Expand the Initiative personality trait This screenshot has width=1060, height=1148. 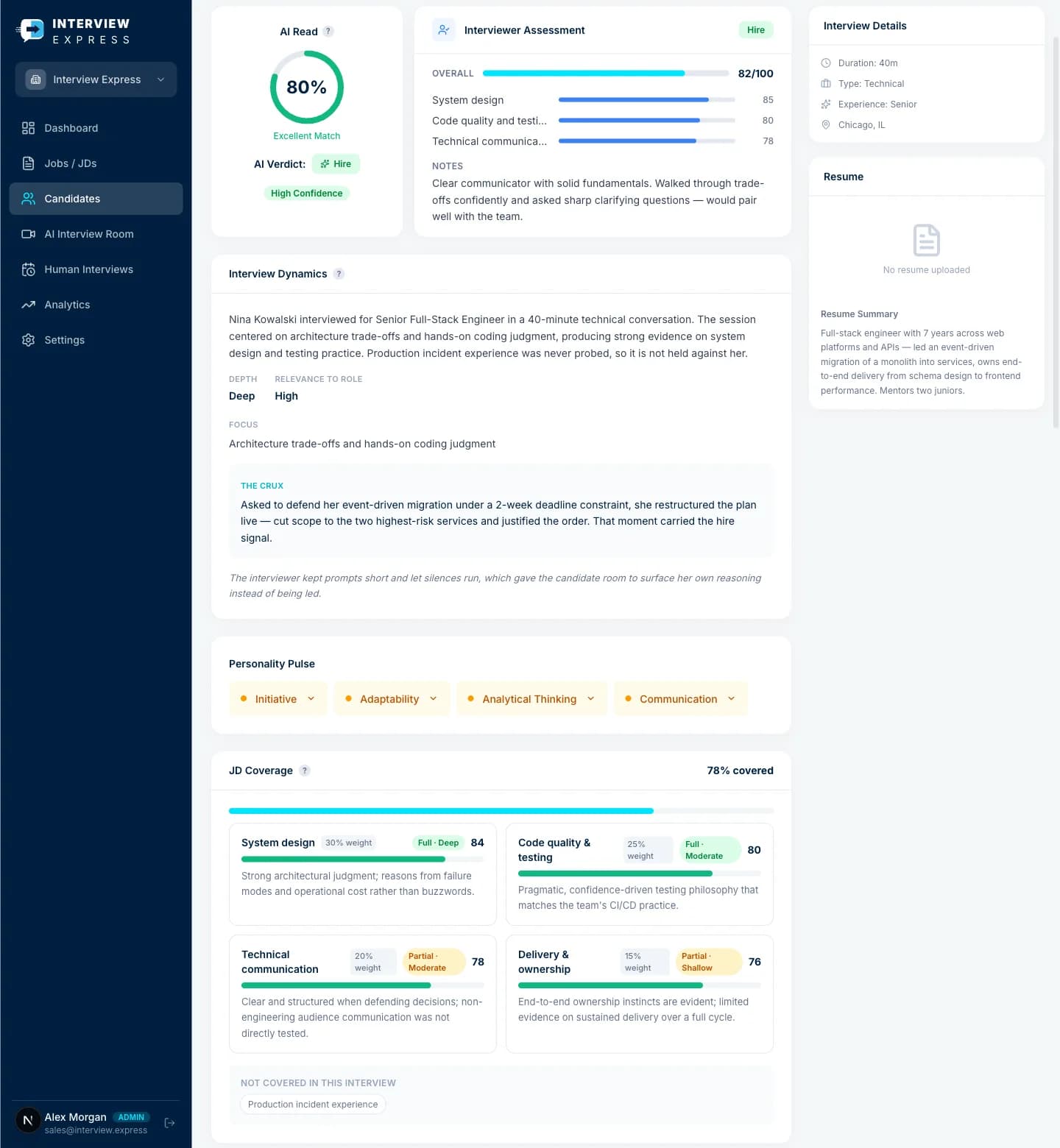pyautogui.click(x=278, y=699)
